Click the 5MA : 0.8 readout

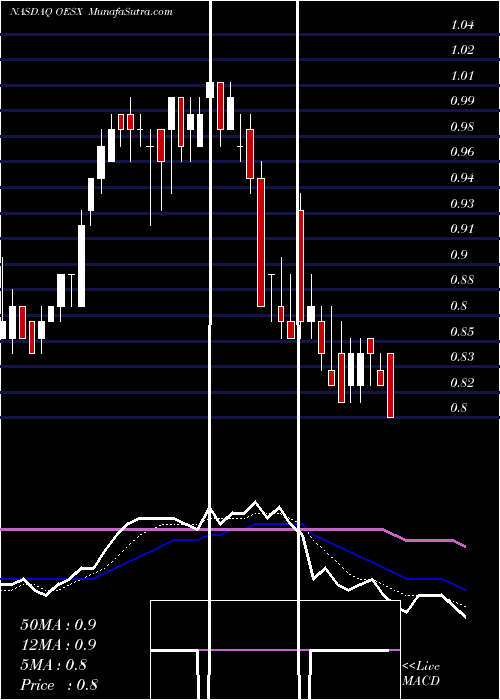point(54,665)
